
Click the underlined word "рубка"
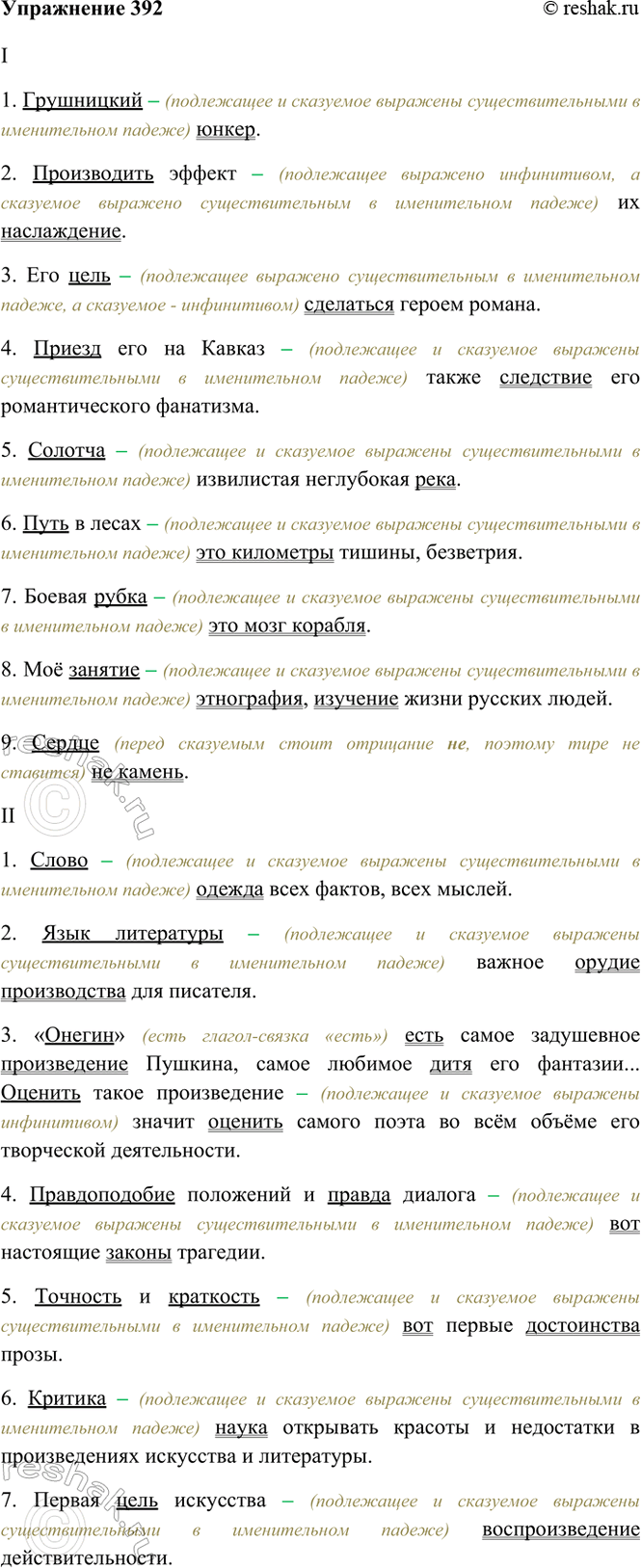tap(120, 598)
